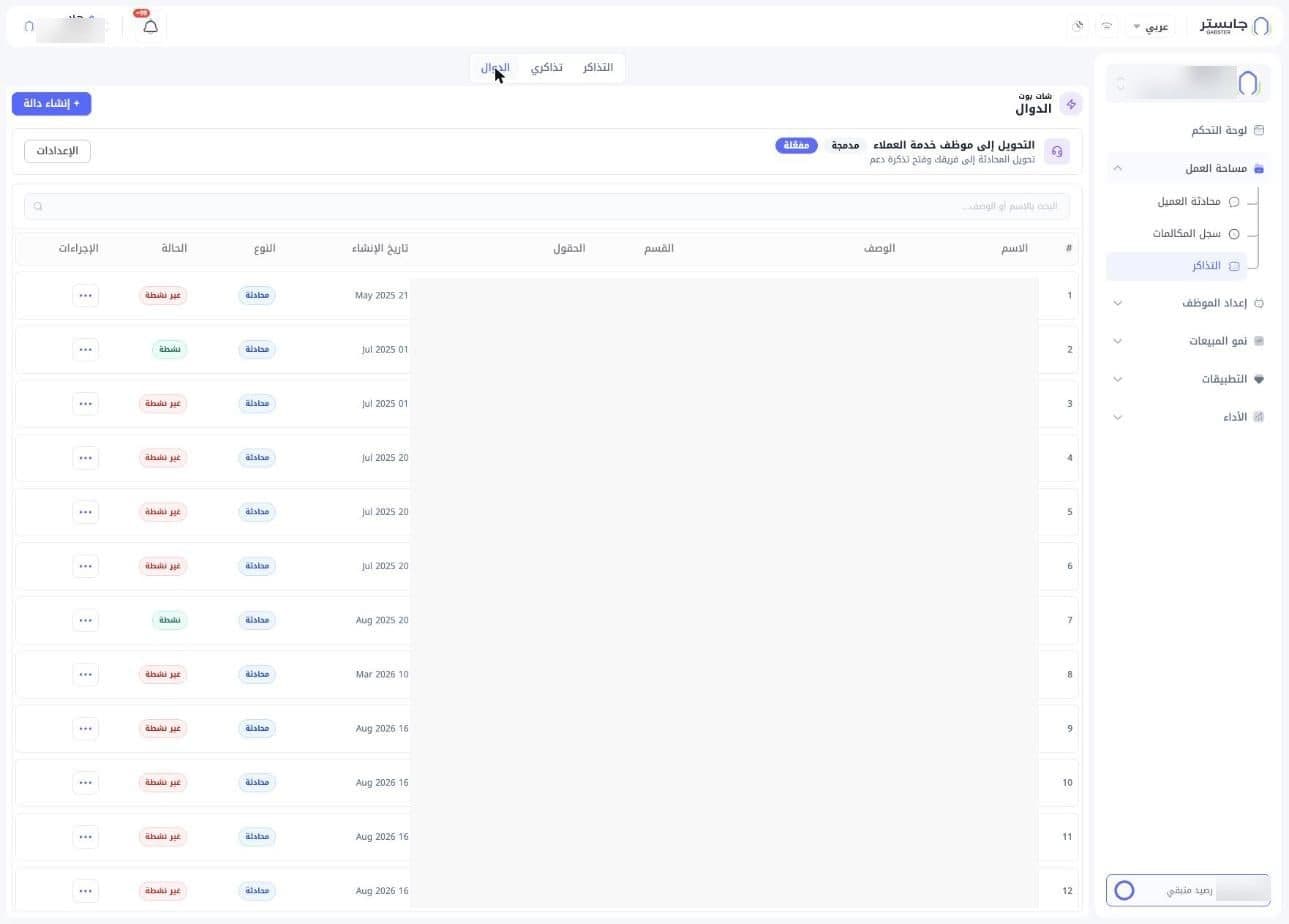Click the date May 2025 21 in row 1
Image resolution: width=1289 pixels, height=924 pixels.
pos(382,296)
